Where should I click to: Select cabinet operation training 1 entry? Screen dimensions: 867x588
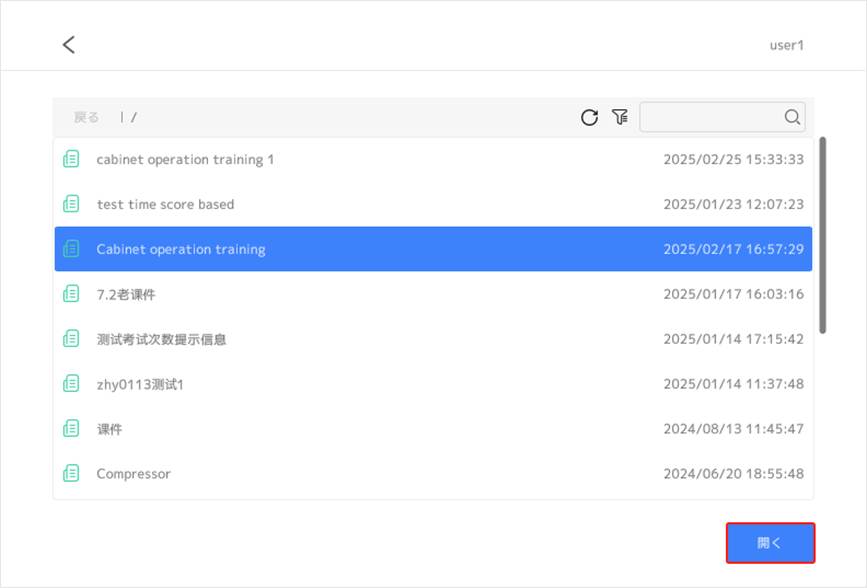coord(434,159)
